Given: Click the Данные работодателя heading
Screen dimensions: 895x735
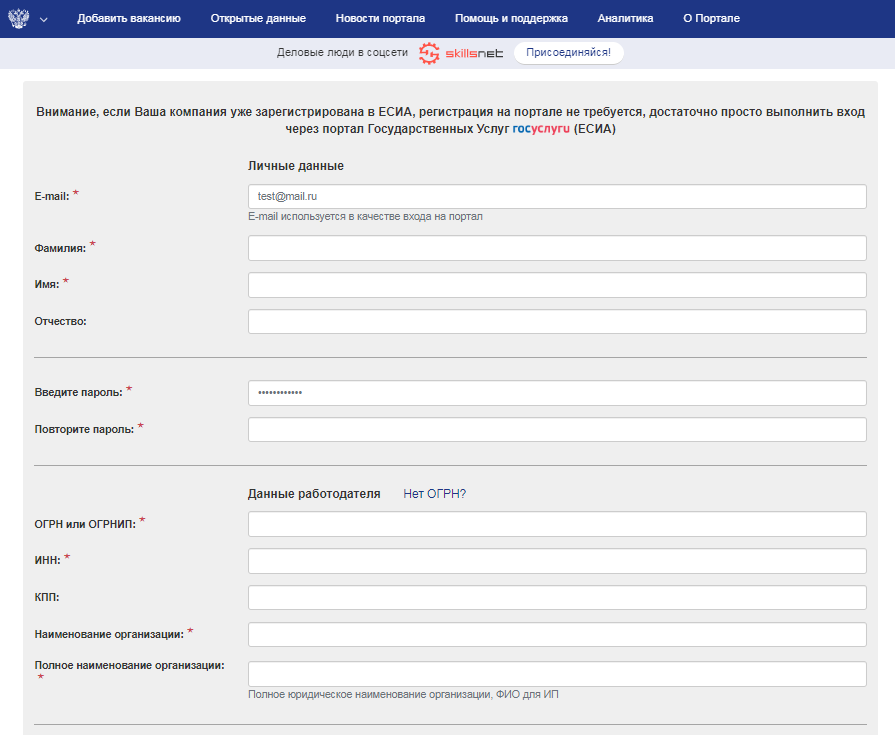Looking at the screenshot, I should click(314, 494).
